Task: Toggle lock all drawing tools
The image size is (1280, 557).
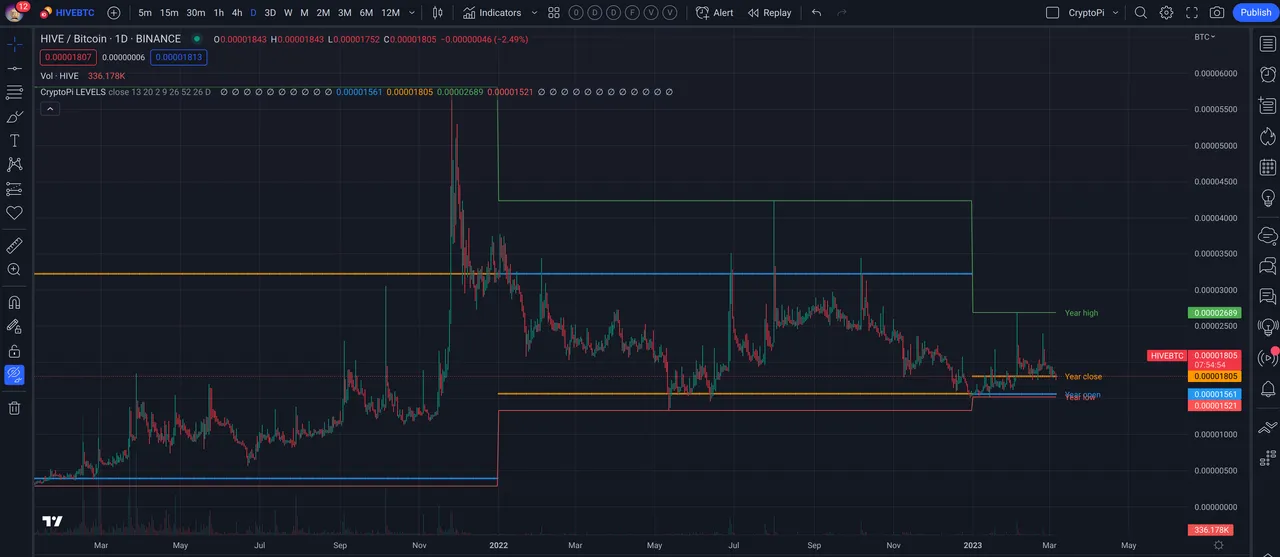Action: tap(14, 351)
